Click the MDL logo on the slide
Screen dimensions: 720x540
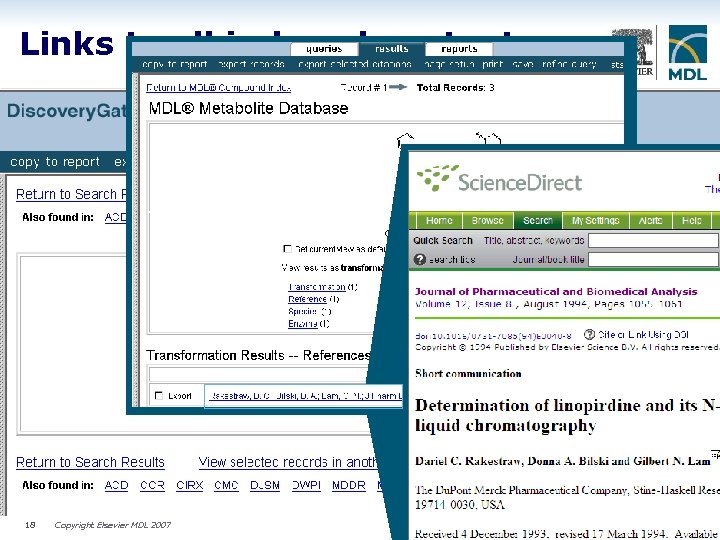pos(687,53)
